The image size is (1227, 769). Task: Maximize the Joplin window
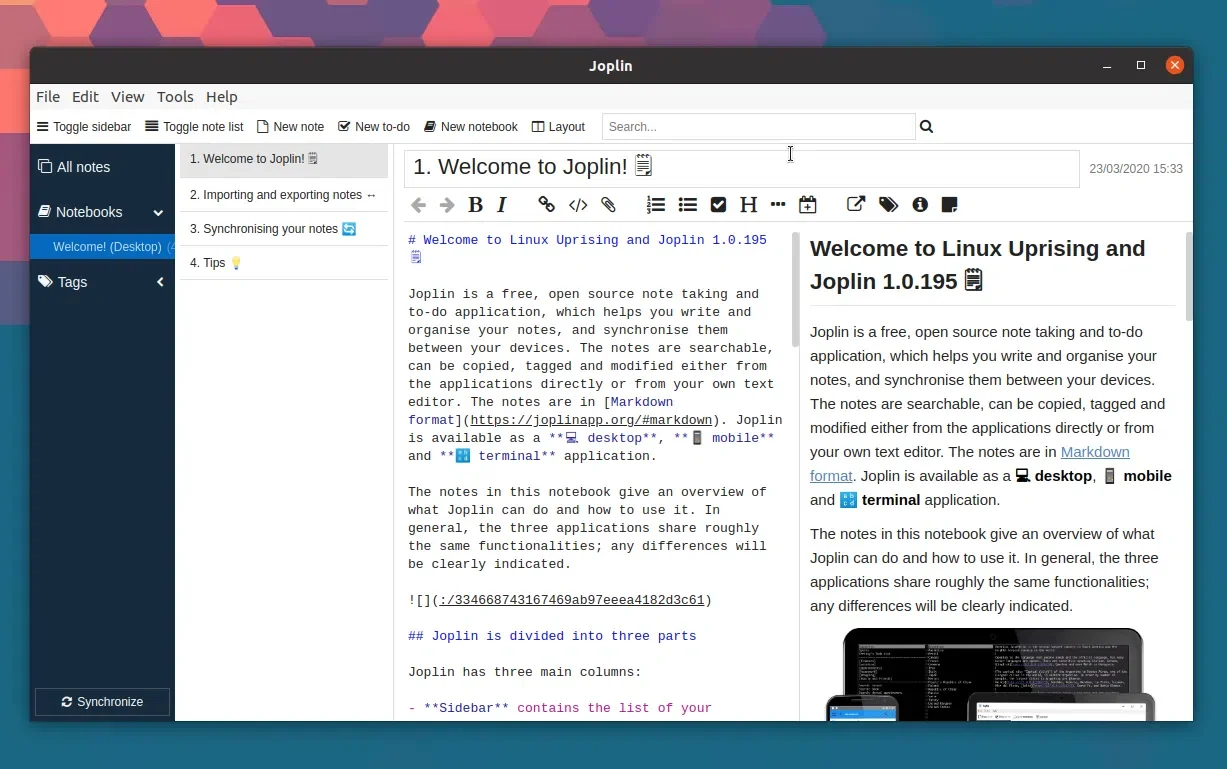1141,65
